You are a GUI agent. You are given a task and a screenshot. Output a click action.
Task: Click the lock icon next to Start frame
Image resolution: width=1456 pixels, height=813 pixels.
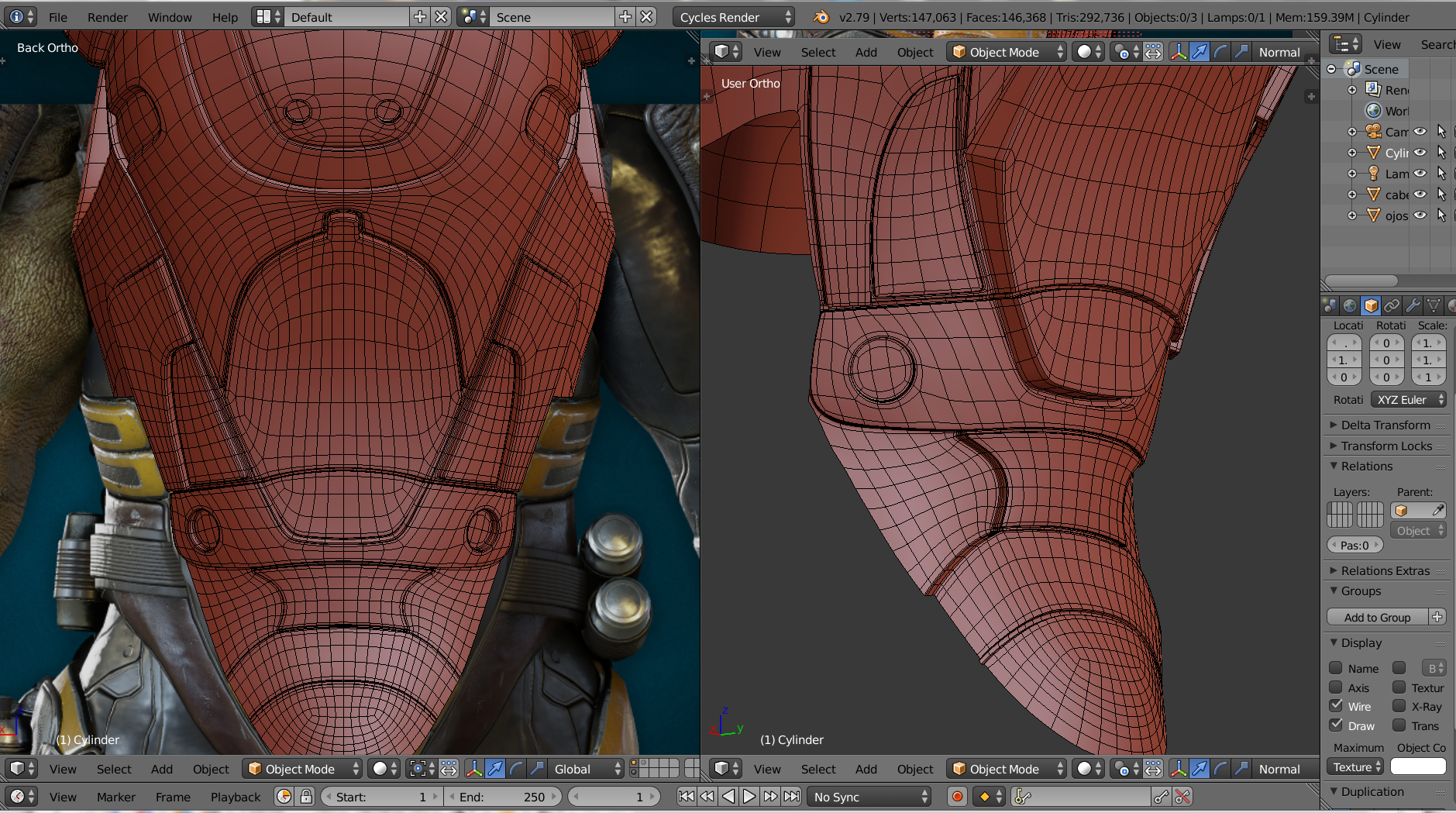pyautogui.click(x=306, y=796)
